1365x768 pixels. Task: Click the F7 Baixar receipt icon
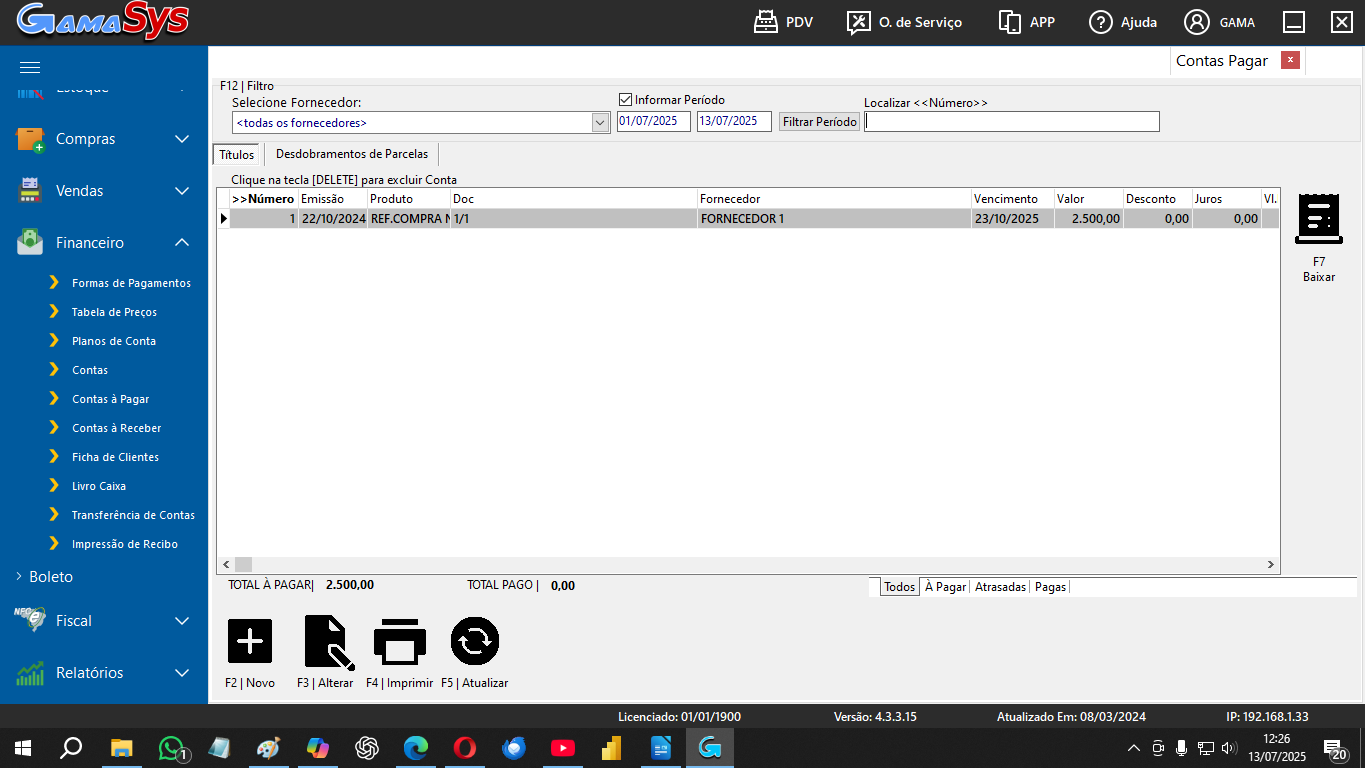[x=1318, y=219]
